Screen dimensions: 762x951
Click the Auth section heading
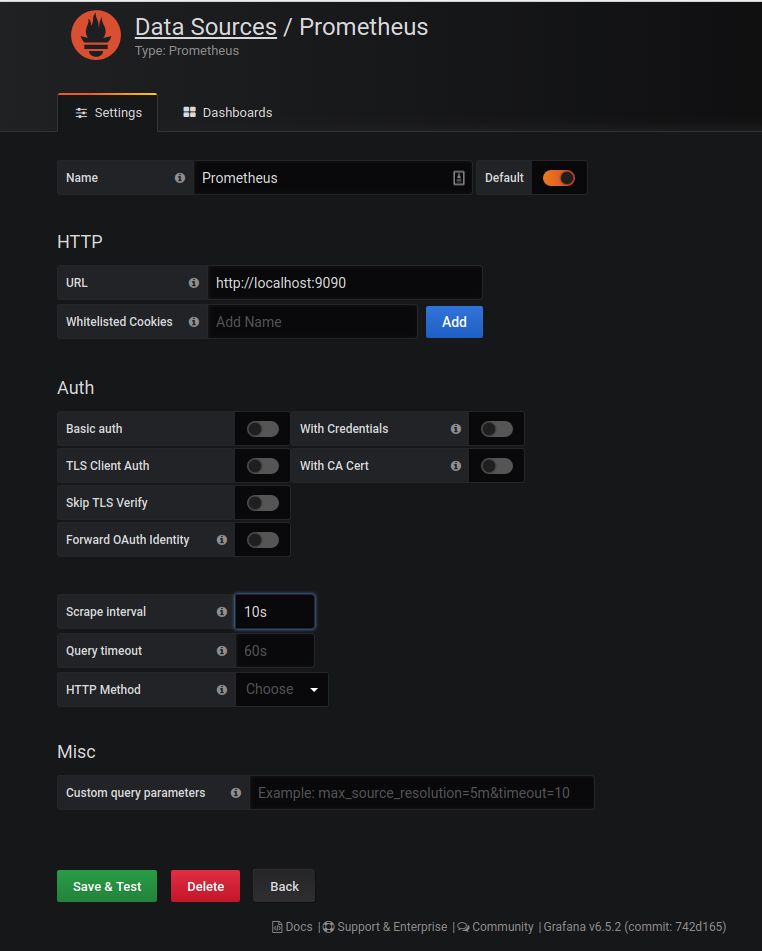75,388
